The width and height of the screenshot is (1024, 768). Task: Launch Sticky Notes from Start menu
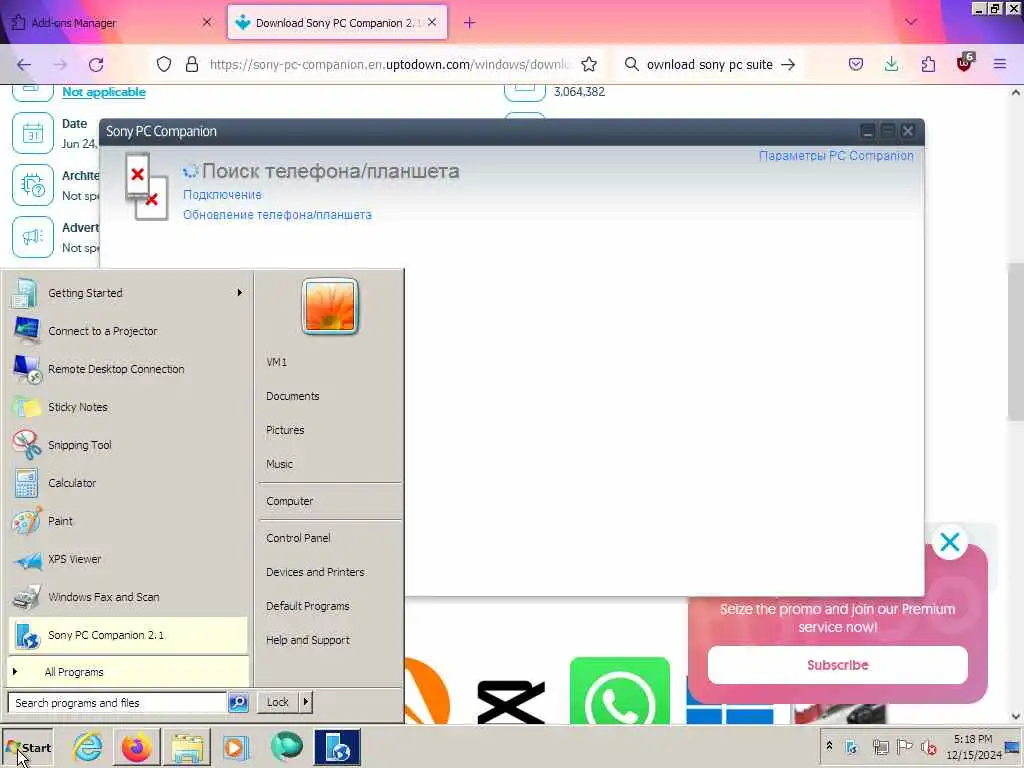[x=128, y=407]
